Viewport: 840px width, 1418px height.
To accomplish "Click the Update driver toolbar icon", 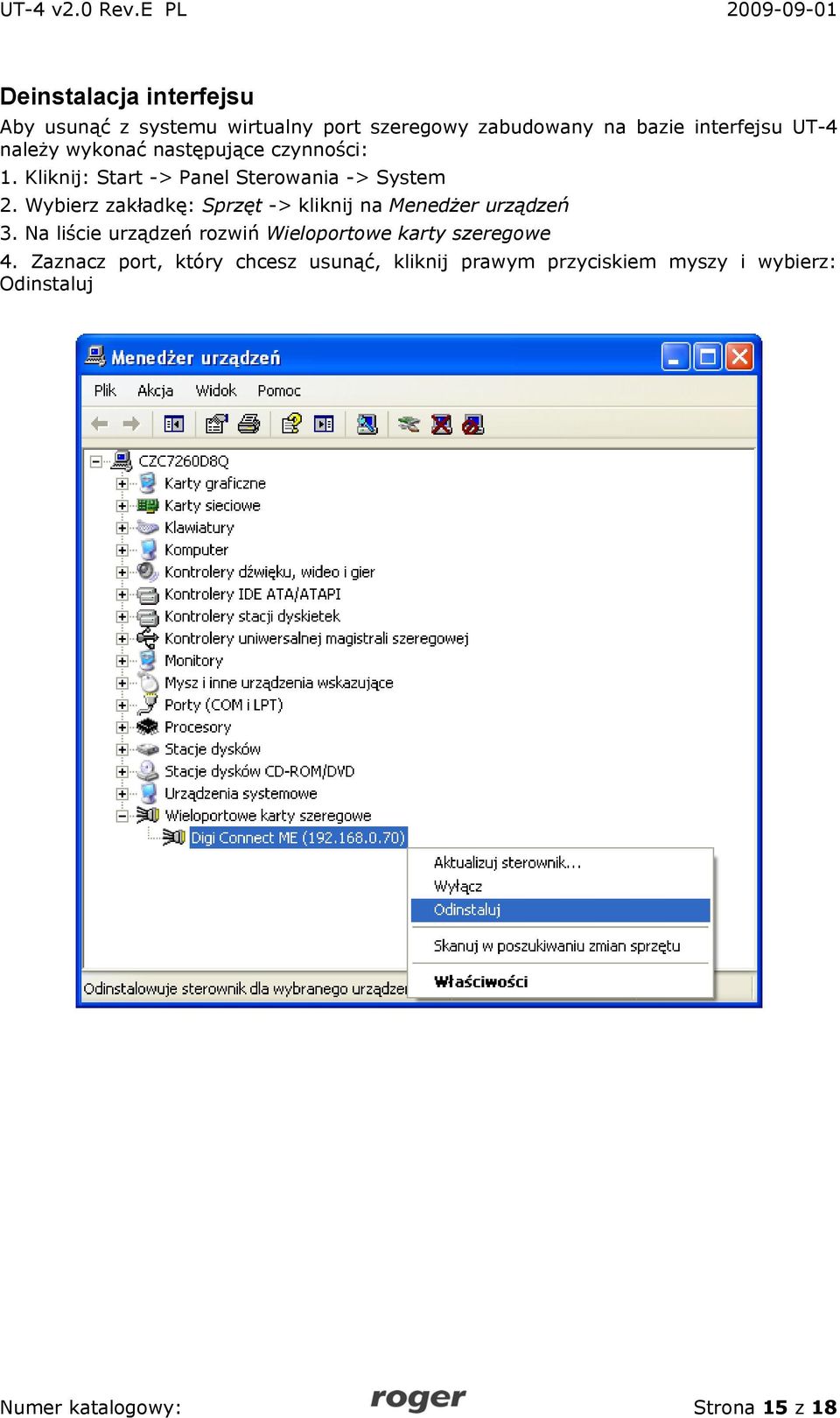I will 409,425.
